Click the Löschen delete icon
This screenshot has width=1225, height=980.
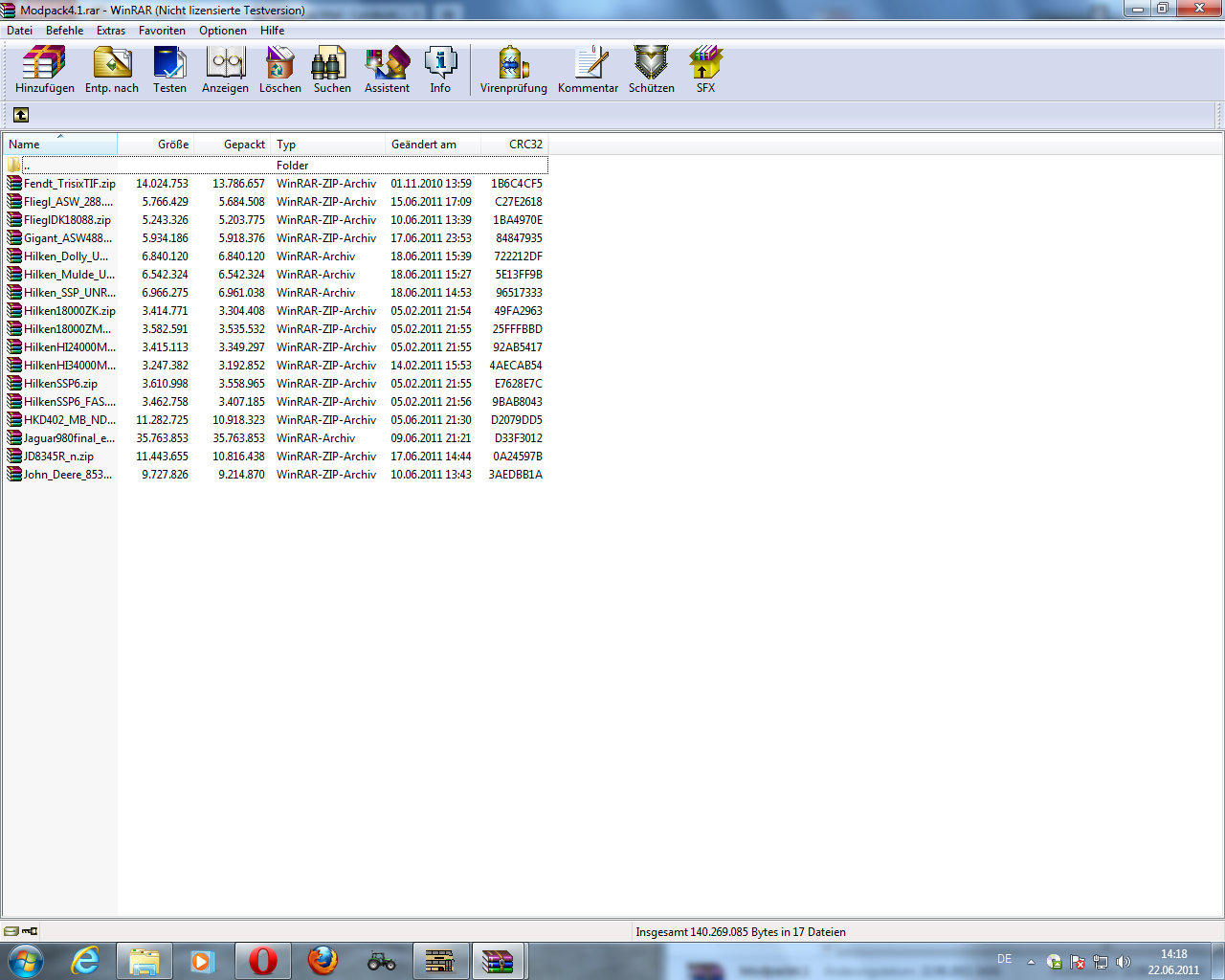point(280,70)
